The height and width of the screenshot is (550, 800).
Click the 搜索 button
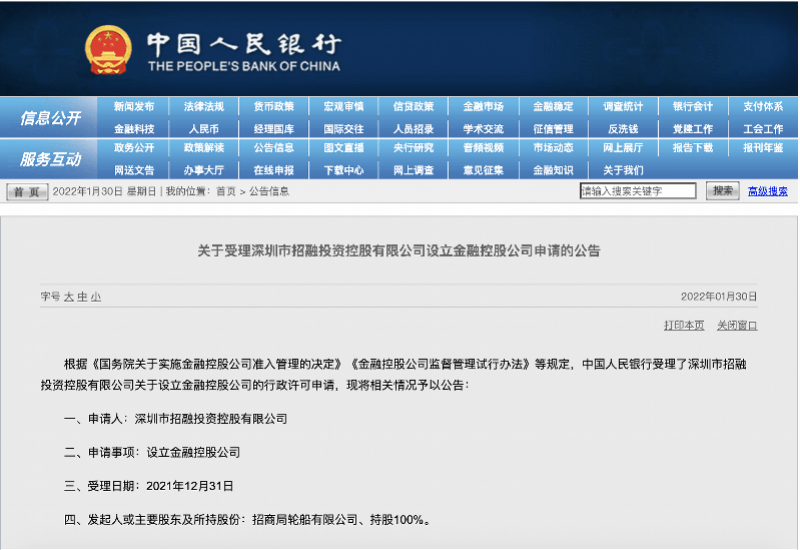(x=722, y=191)
